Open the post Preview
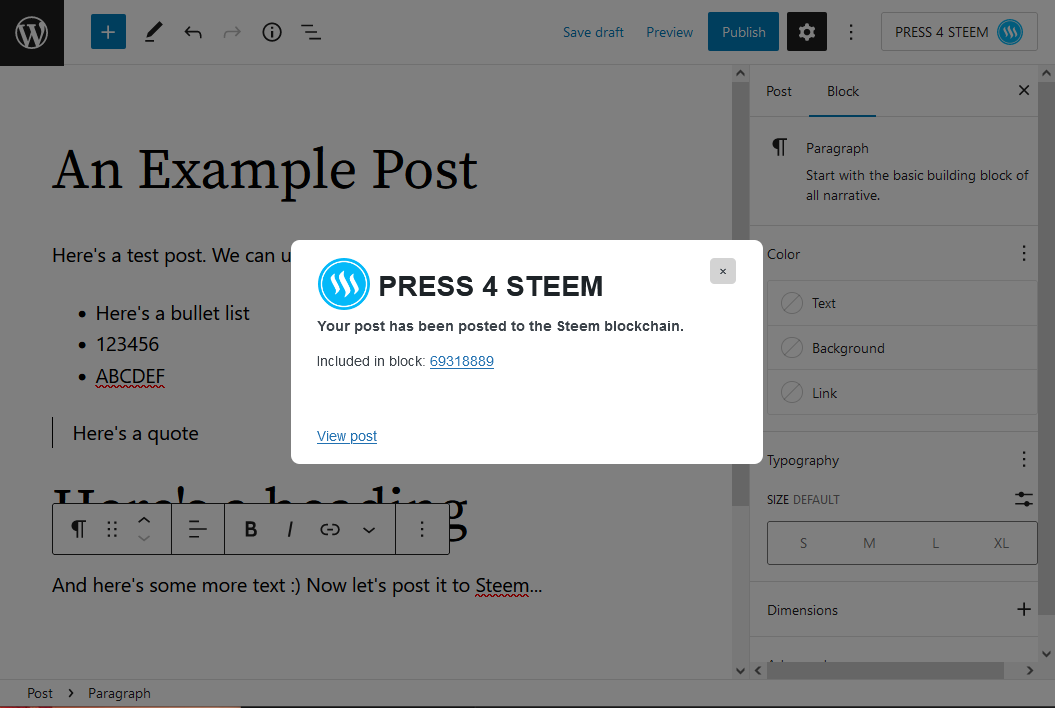This screenshot has width=1055, height=708. pyautogui.click(x=669, y=32)
